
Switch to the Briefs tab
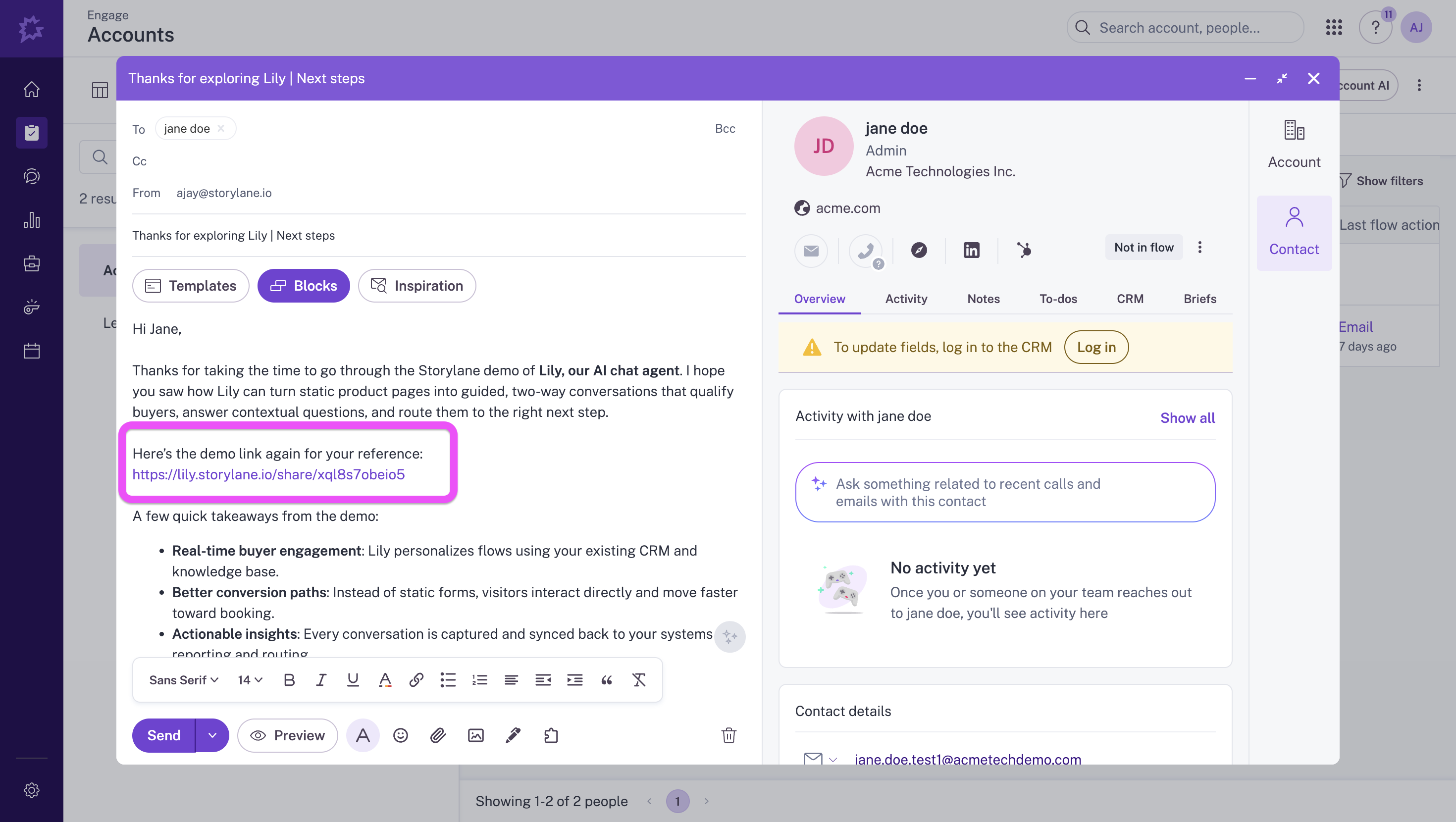coord(1199,299)
